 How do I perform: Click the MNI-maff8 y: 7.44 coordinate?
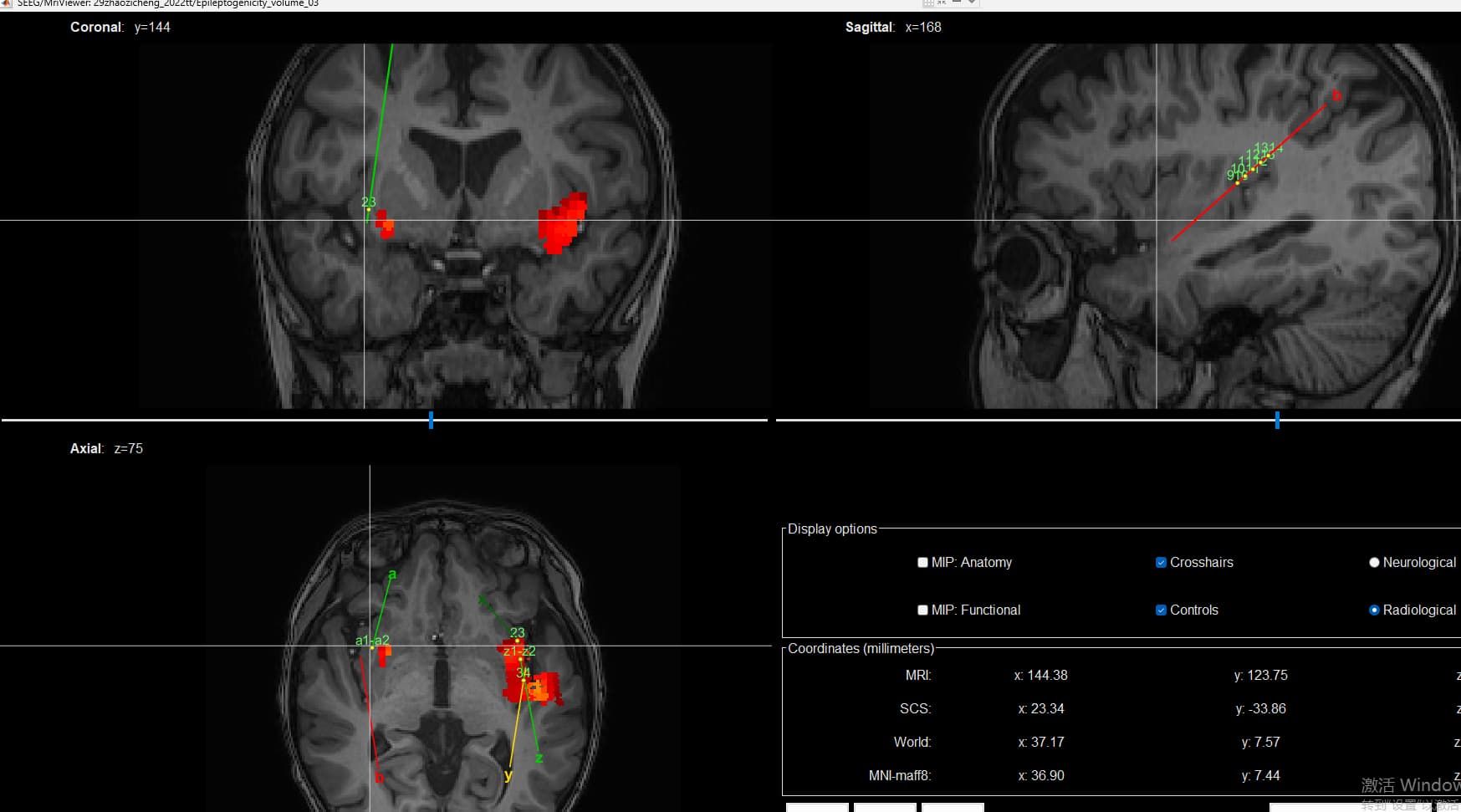coord(1260,776)
